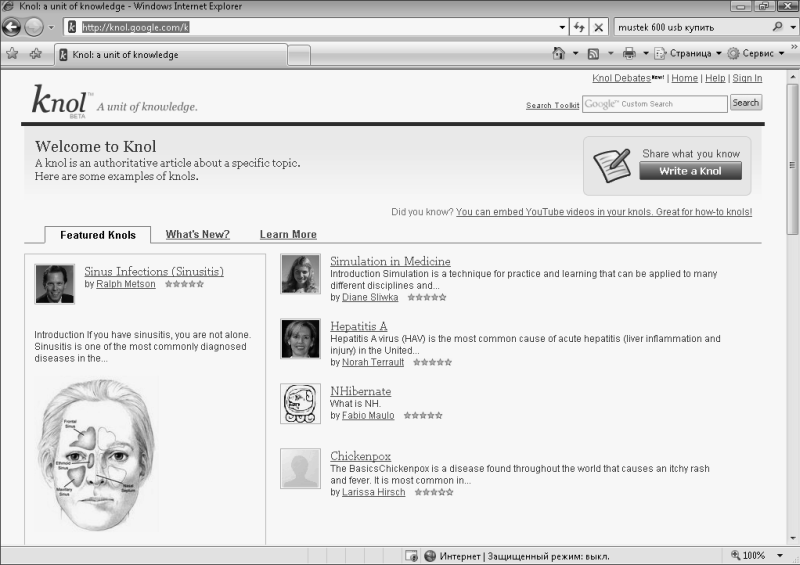Click the notepad and pen icon

click(x=612, y=166)
